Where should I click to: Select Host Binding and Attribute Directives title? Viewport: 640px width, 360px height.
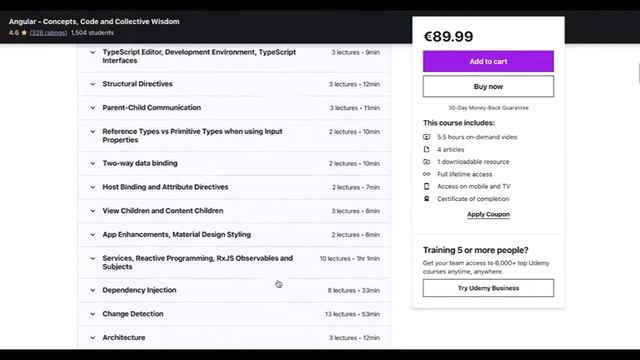(x=165, y=187)
